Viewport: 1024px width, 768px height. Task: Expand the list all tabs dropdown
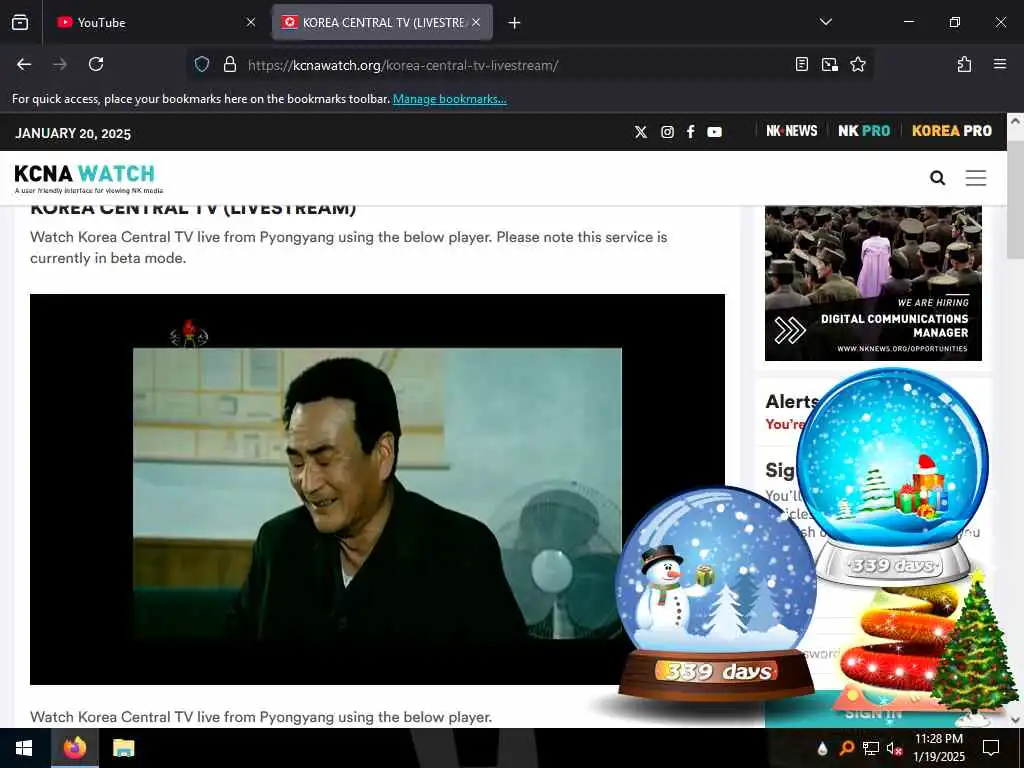coord(825,22)
